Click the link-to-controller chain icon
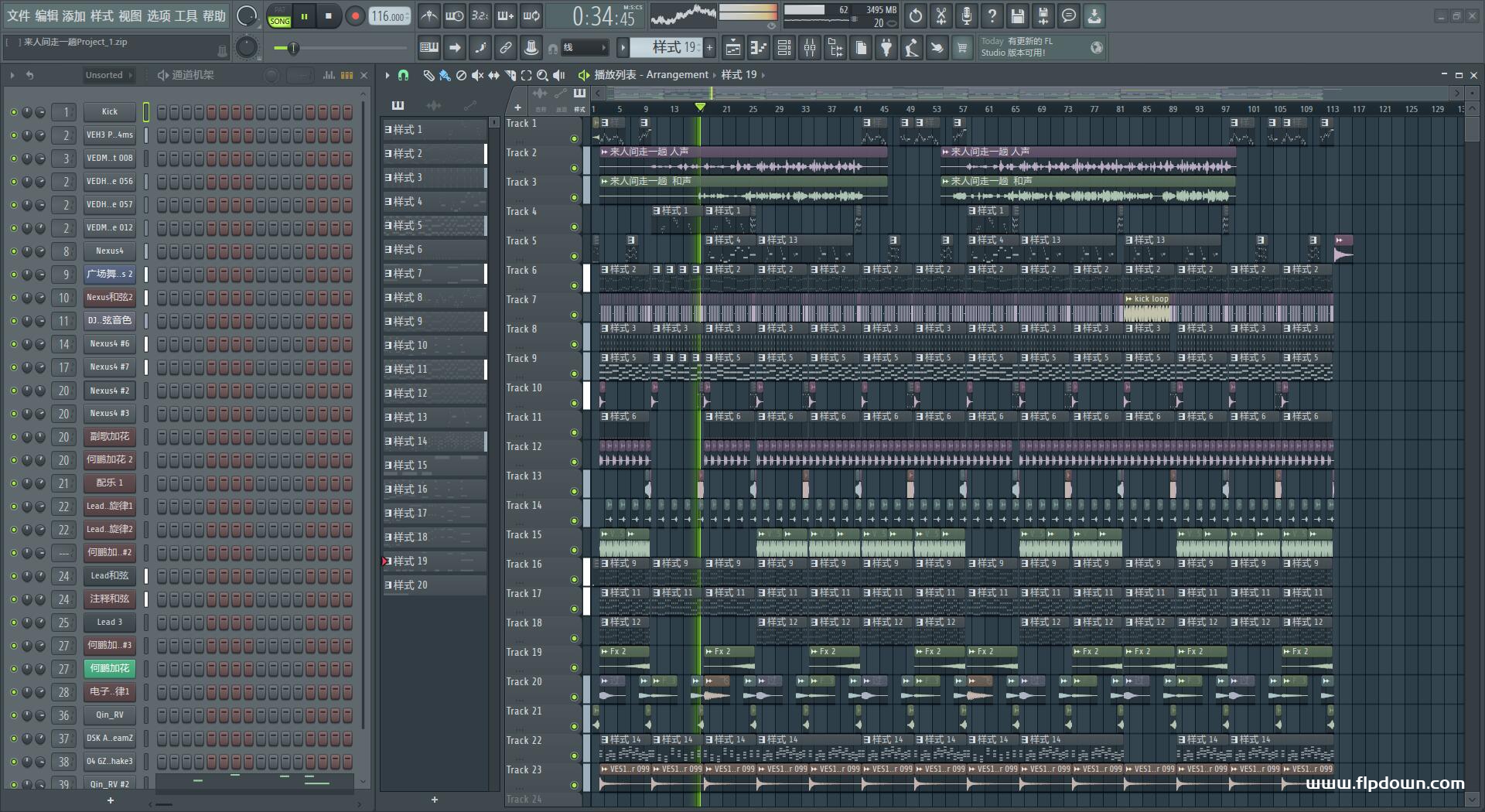This screenshot has width=1485, height=812. (x=506, y=48)
